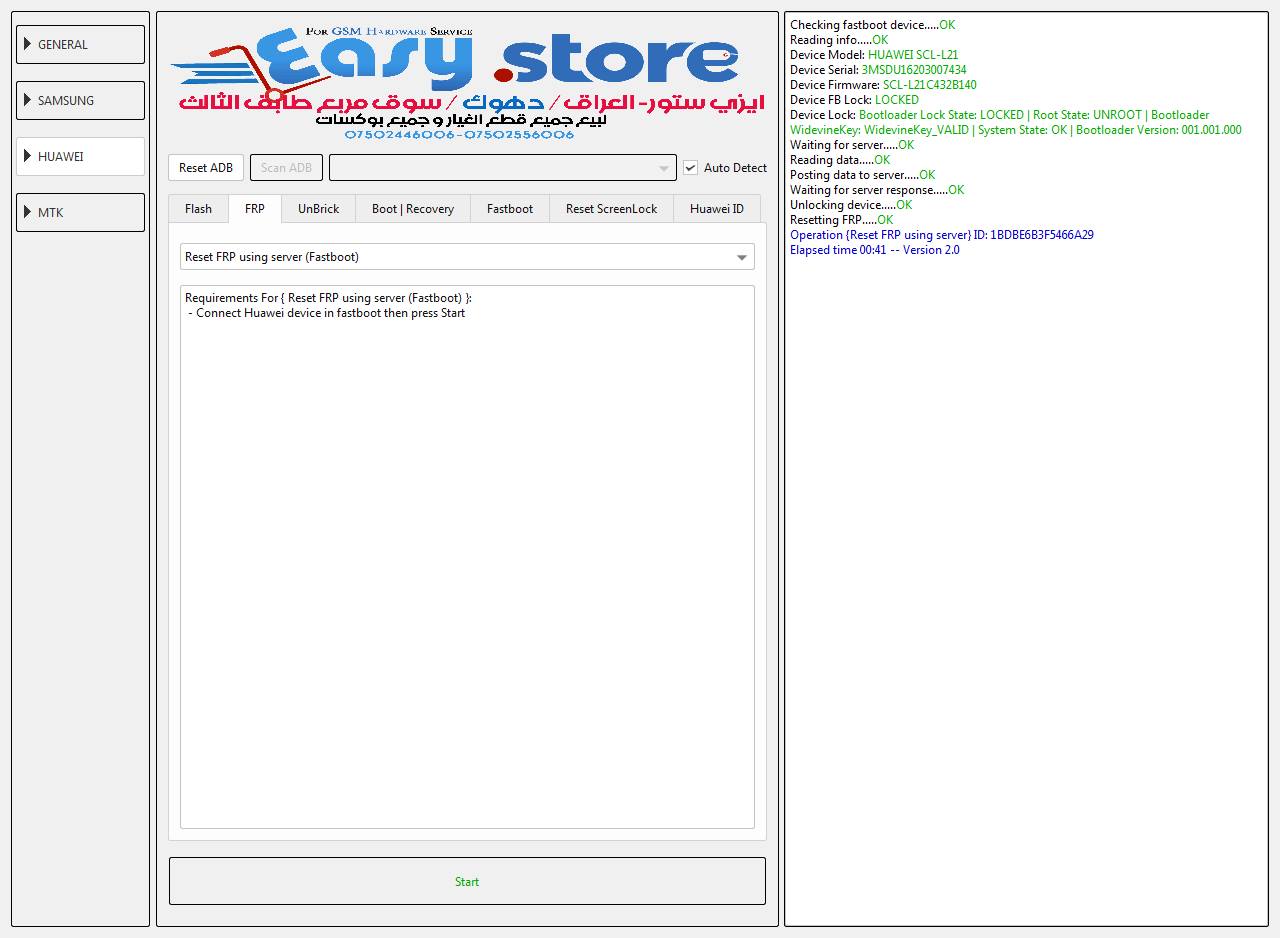Click the Elapsed time 00:41 line
The image size is (1280, 938).
tap(875, 250)
